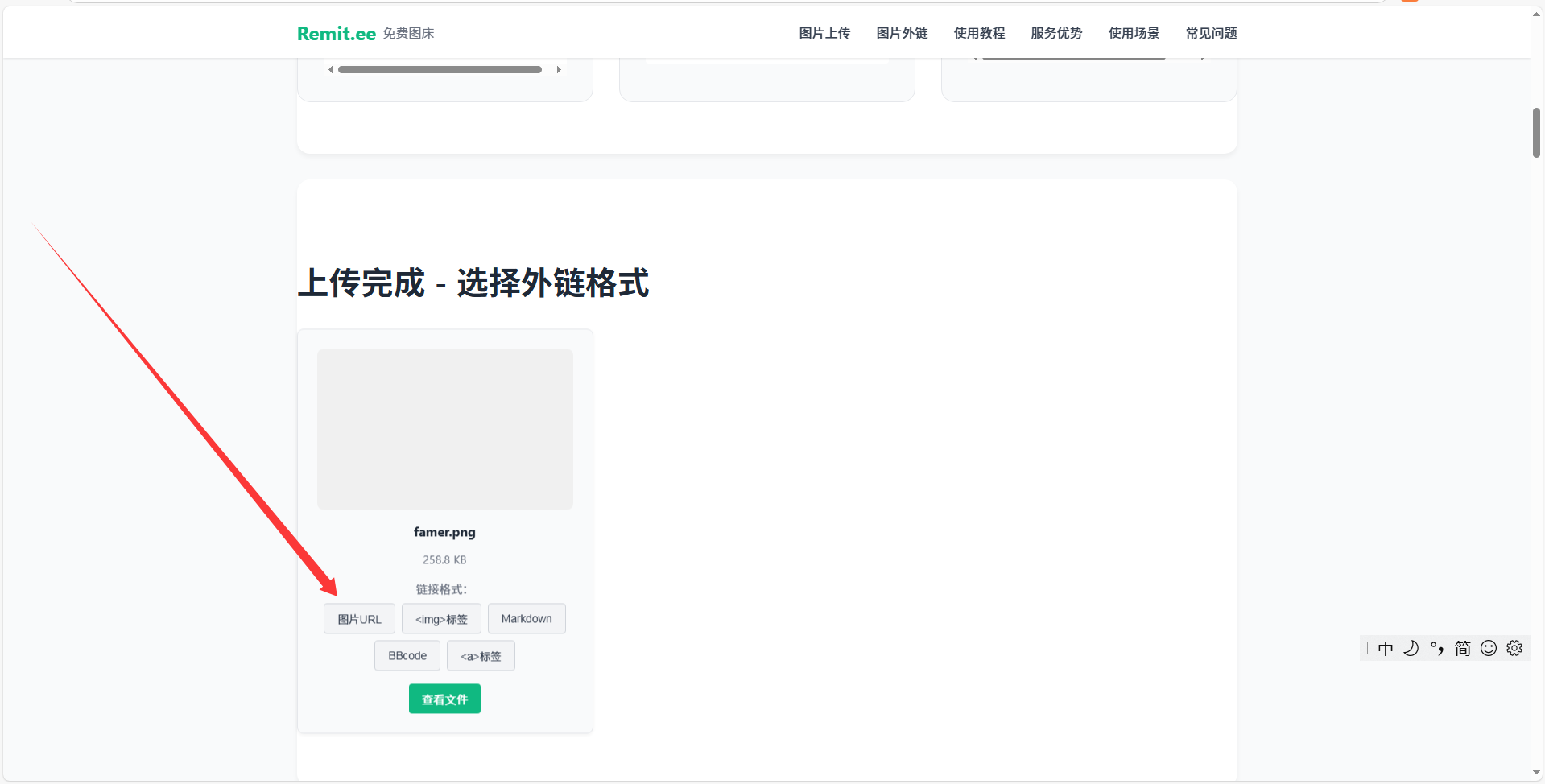
Task: Open the 图片上传 menu item
Action: 824,33
